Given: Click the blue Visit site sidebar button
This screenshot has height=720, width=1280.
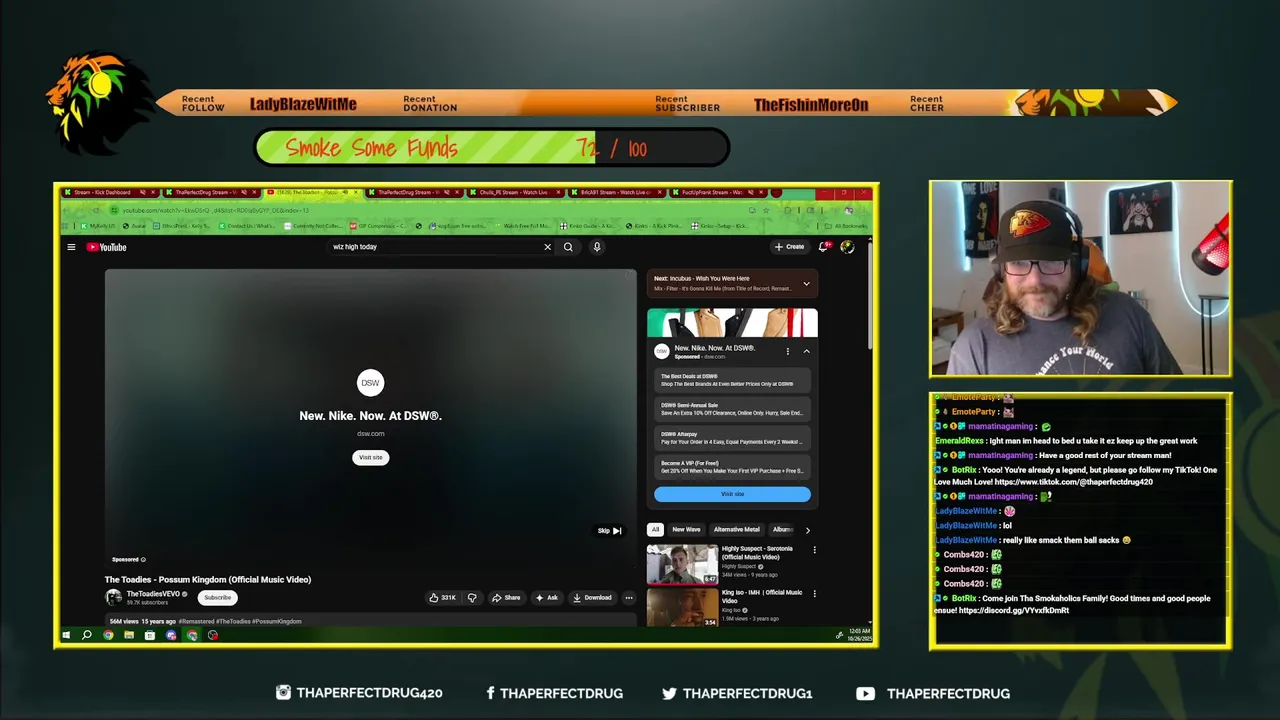Looking at the screenshot, I should [x=732, y=494].
